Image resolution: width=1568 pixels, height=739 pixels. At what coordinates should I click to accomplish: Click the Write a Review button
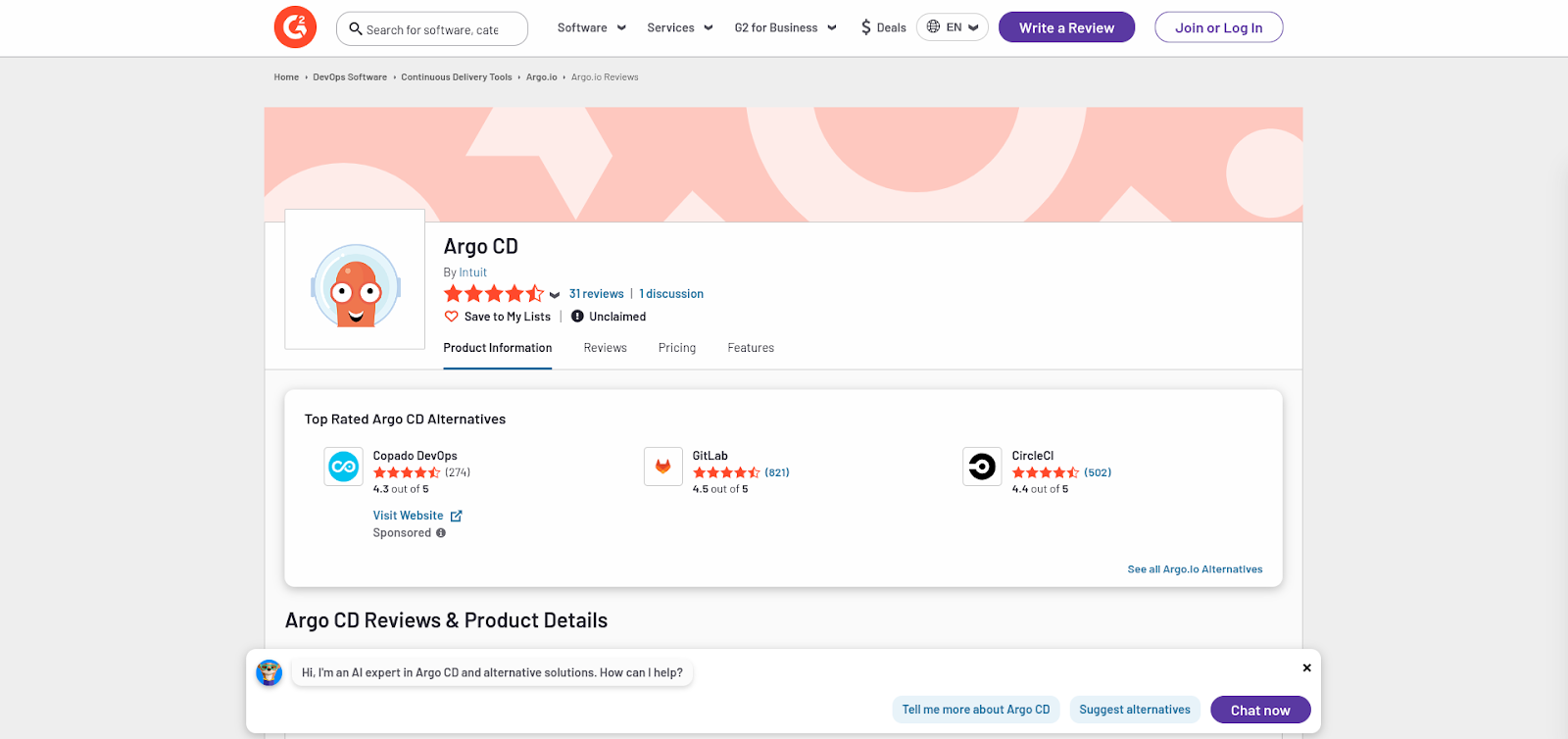coord(1066,27)
